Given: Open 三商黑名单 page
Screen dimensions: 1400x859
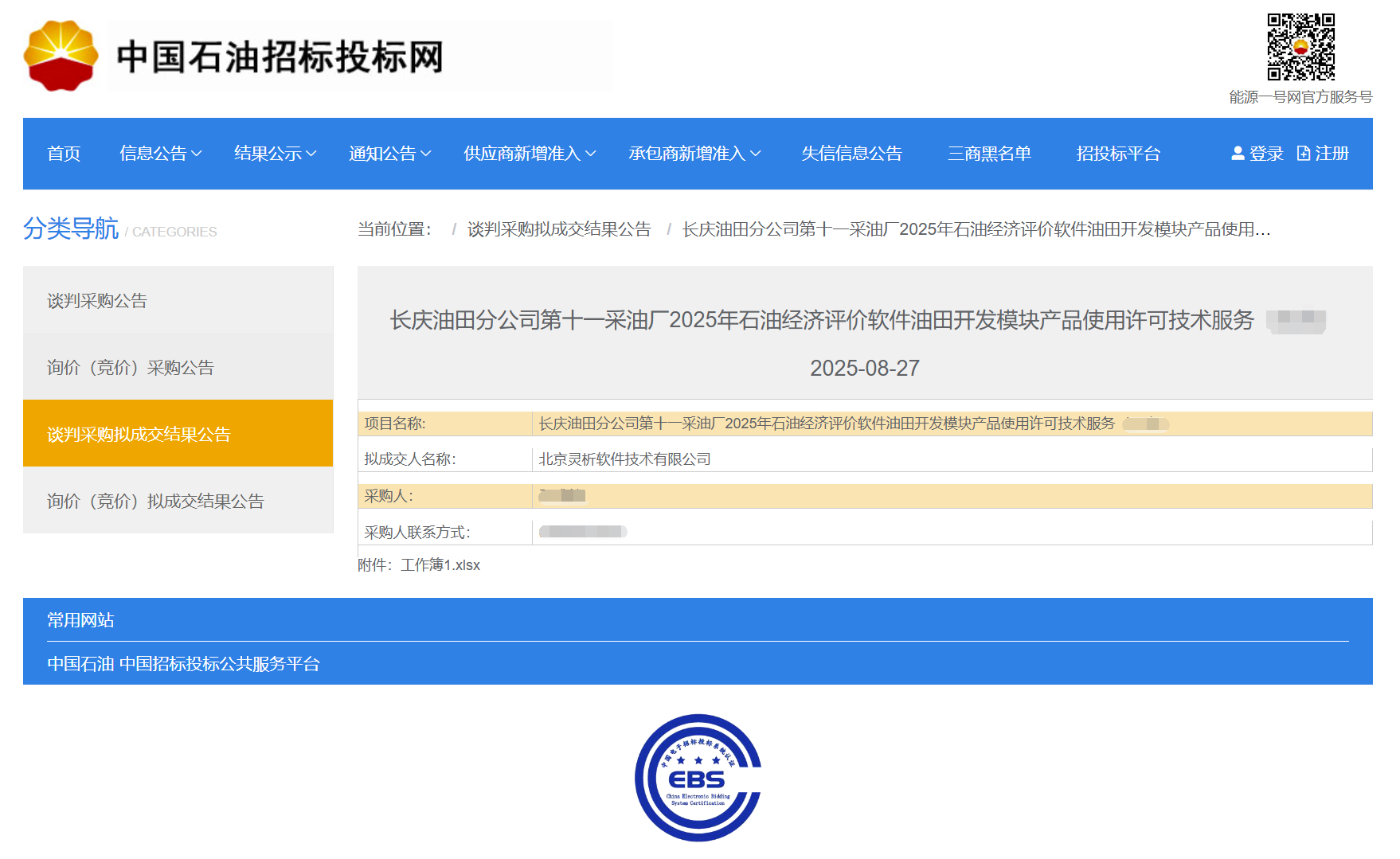Looking at the screenshot, I should pos(989,154).
